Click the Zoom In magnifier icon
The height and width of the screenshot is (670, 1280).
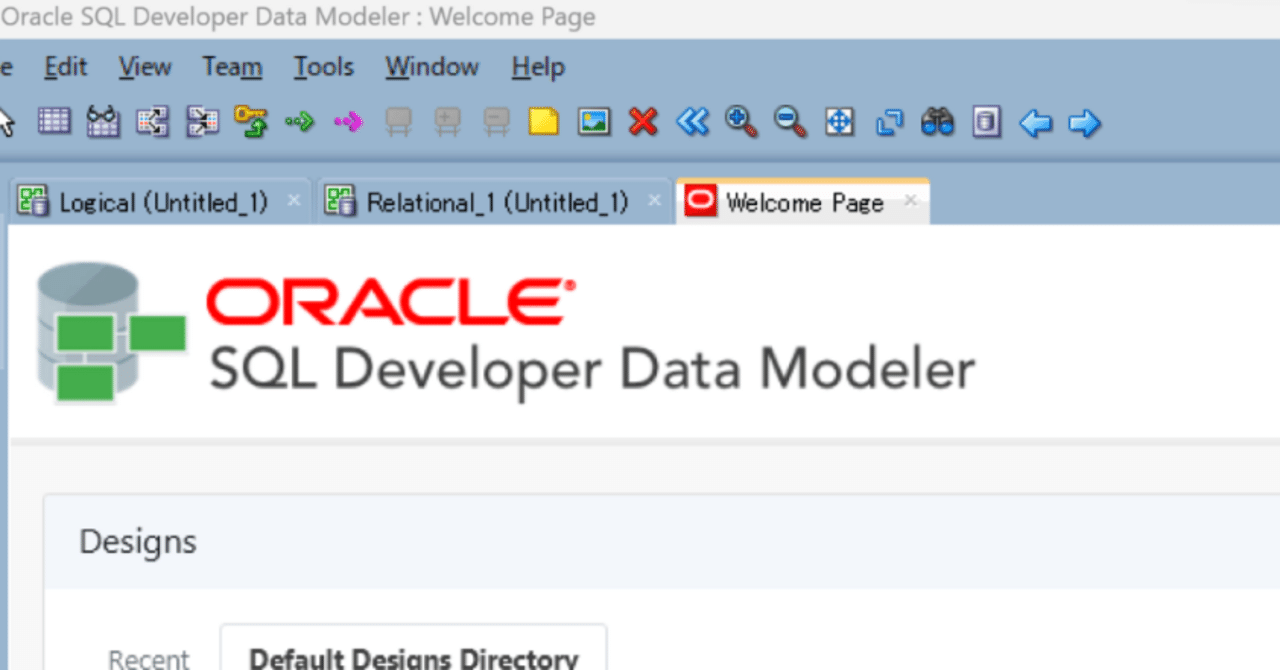point(740,122)
